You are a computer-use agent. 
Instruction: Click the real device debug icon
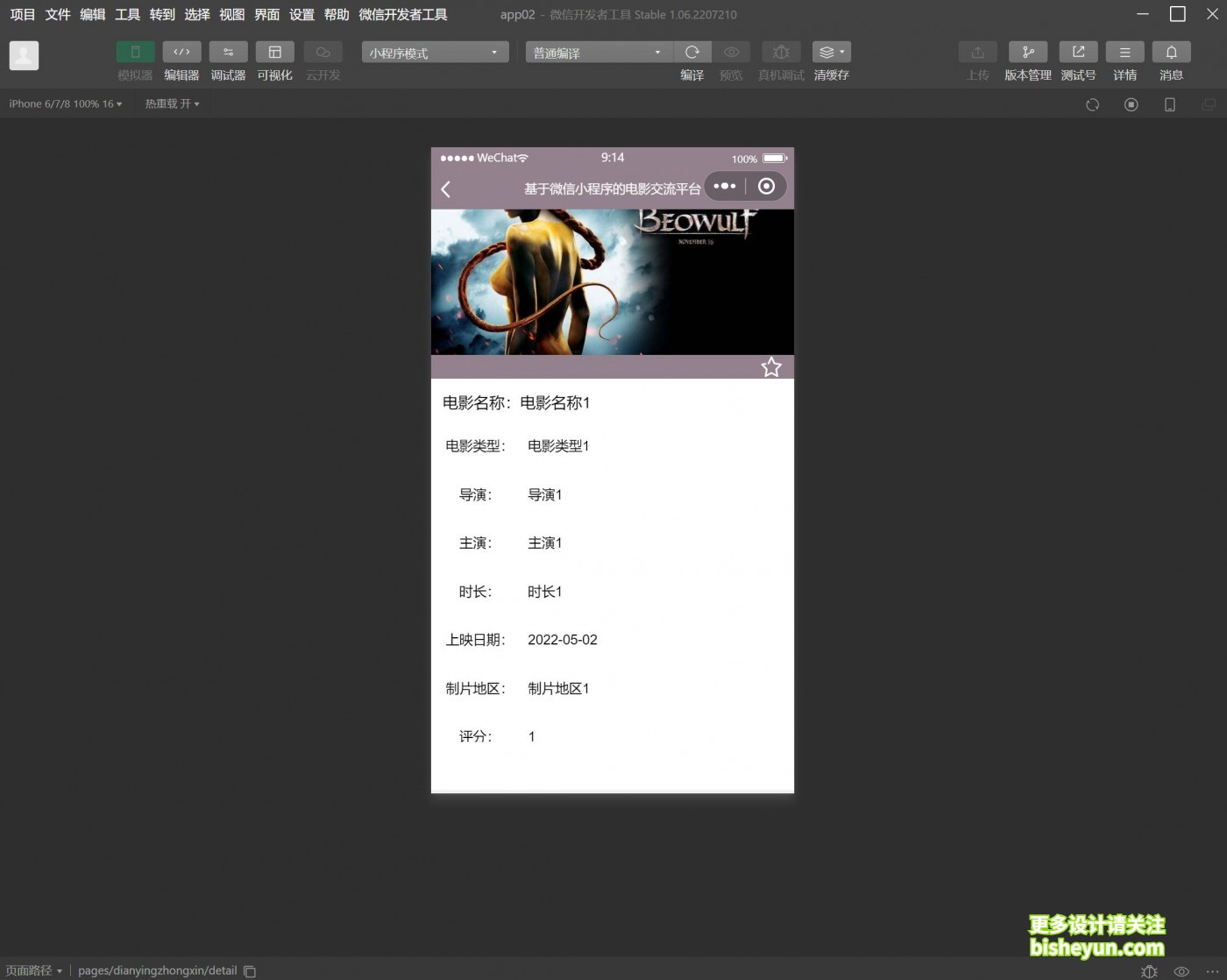coord(781,52)
